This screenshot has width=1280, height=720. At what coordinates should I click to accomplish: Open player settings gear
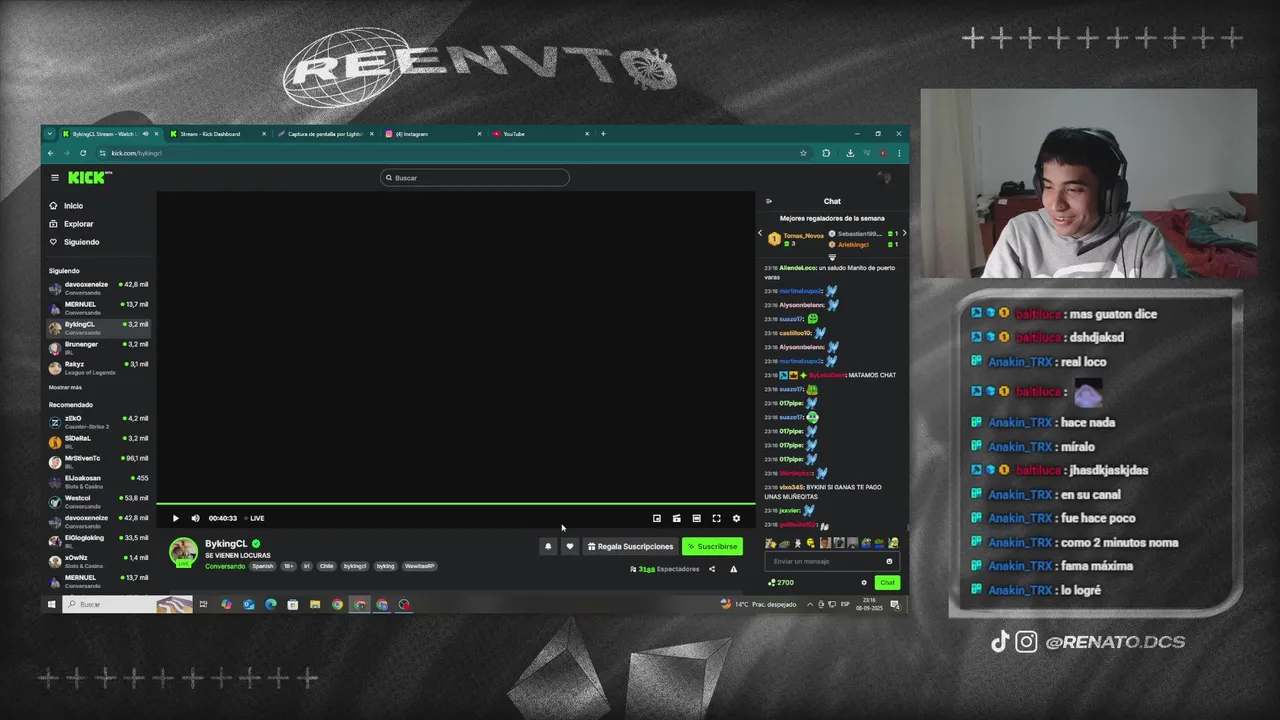pyautogui.click(x=736, y=518)
